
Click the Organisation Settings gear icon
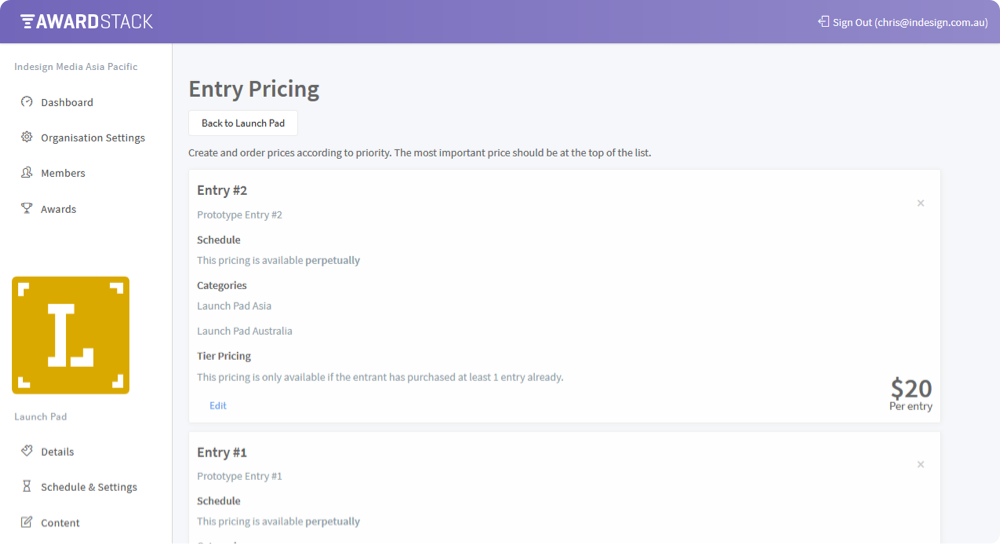coord(26,136)
